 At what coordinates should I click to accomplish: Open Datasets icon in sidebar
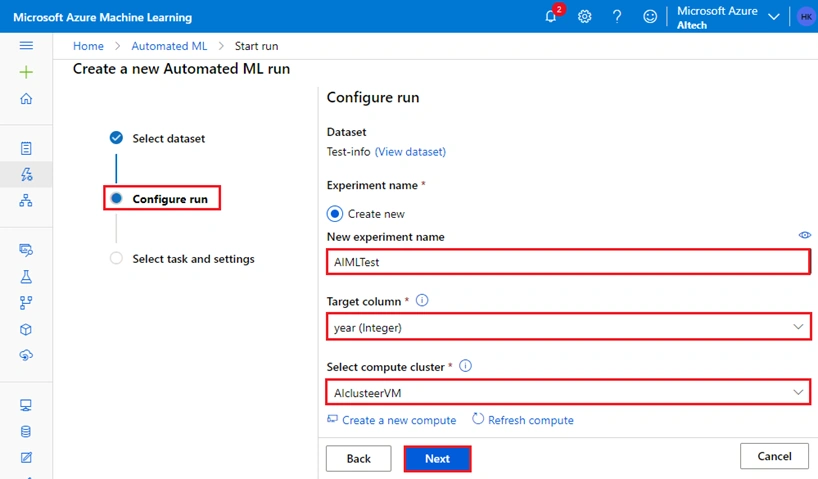[x=26, y=250]
